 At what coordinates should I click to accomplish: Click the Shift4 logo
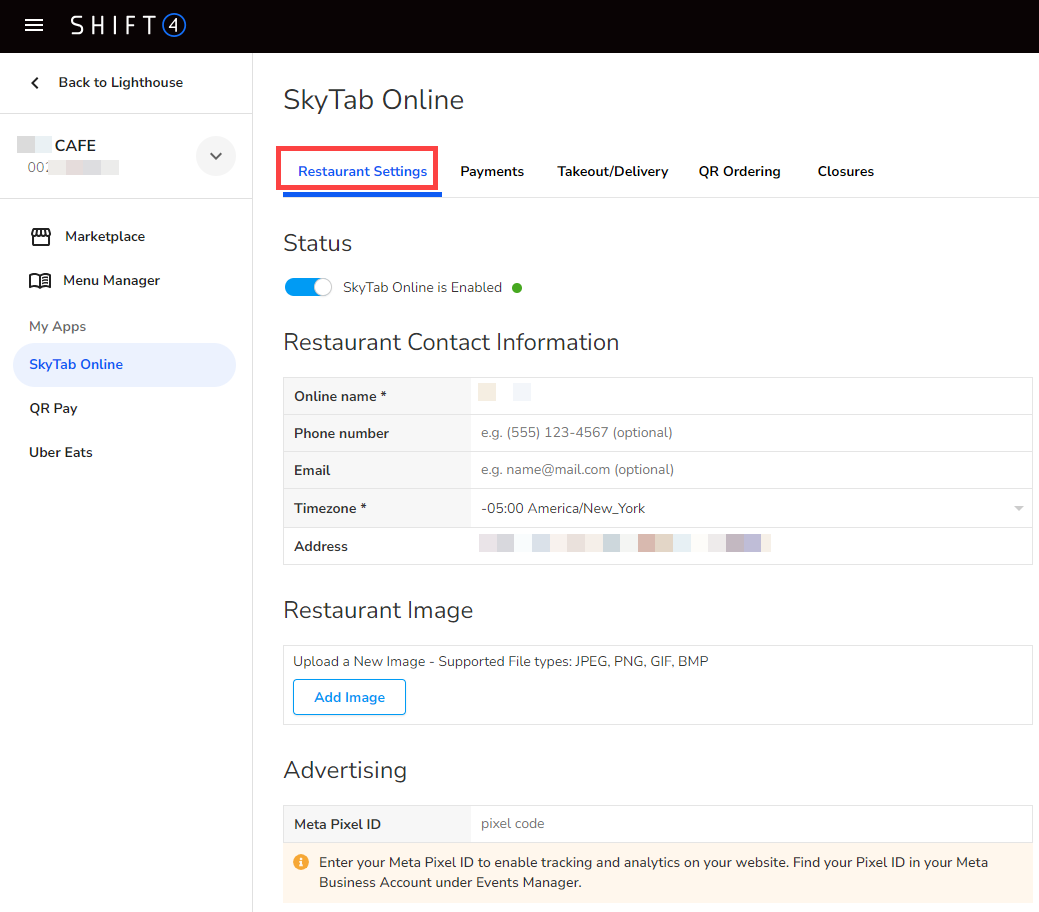(128, 26)
